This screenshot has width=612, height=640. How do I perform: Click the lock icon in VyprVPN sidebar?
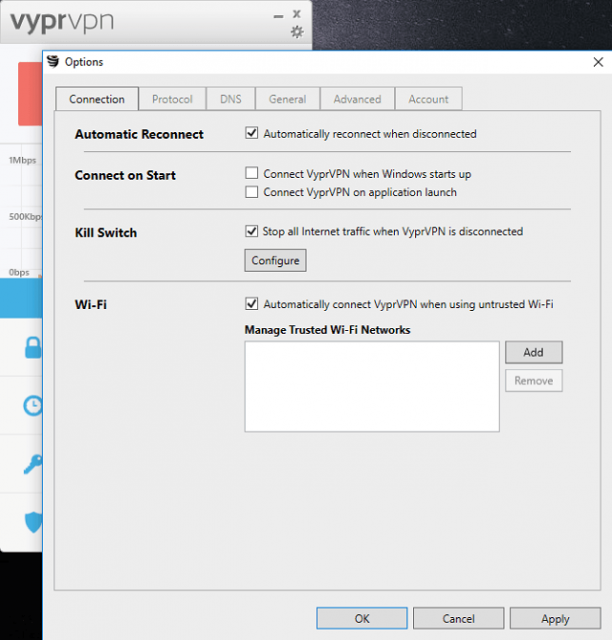[33, 348]
